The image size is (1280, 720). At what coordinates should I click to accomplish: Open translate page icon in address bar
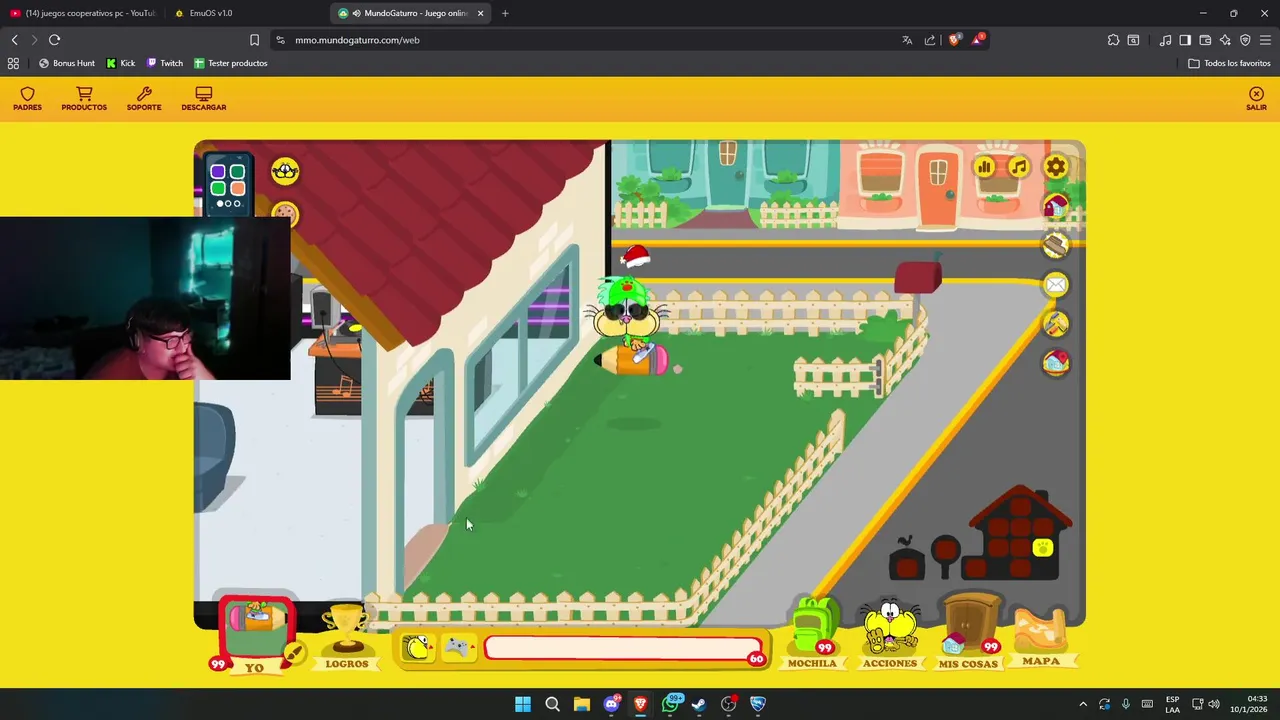tap(907, 40)
